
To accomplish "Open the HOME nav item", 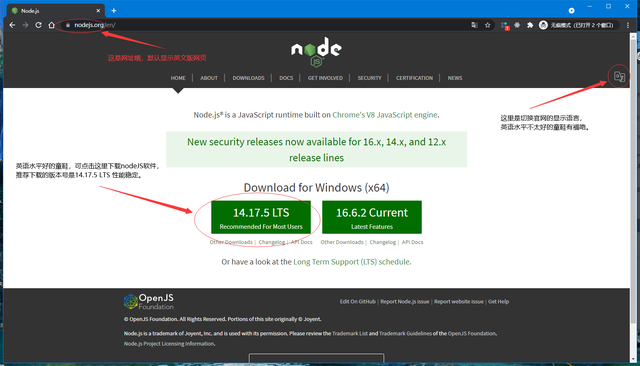I will (178, 78).
